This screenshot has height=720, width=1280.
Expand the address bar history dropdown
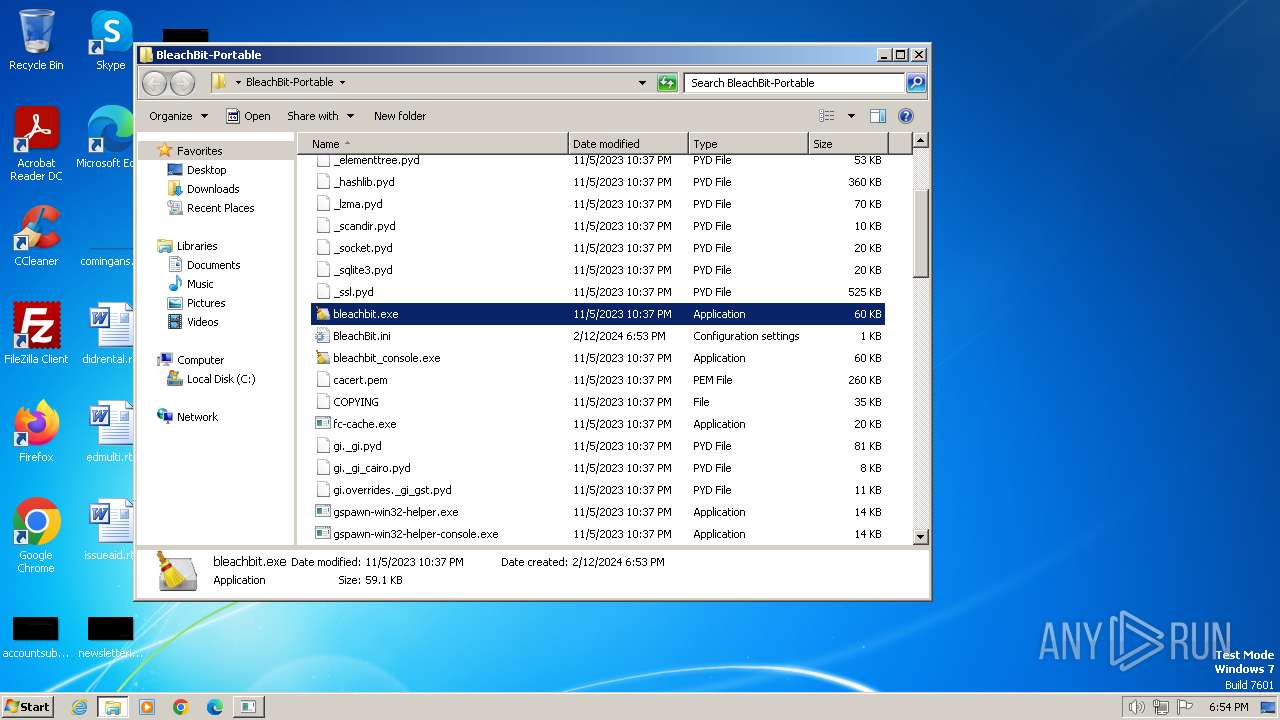642,83
